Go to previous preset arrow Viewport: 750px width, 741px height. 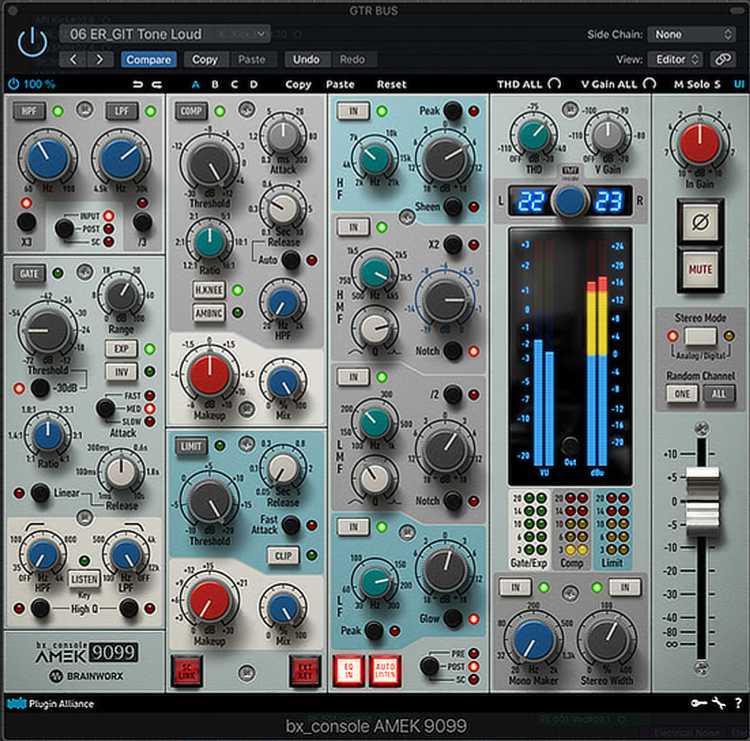73,59
